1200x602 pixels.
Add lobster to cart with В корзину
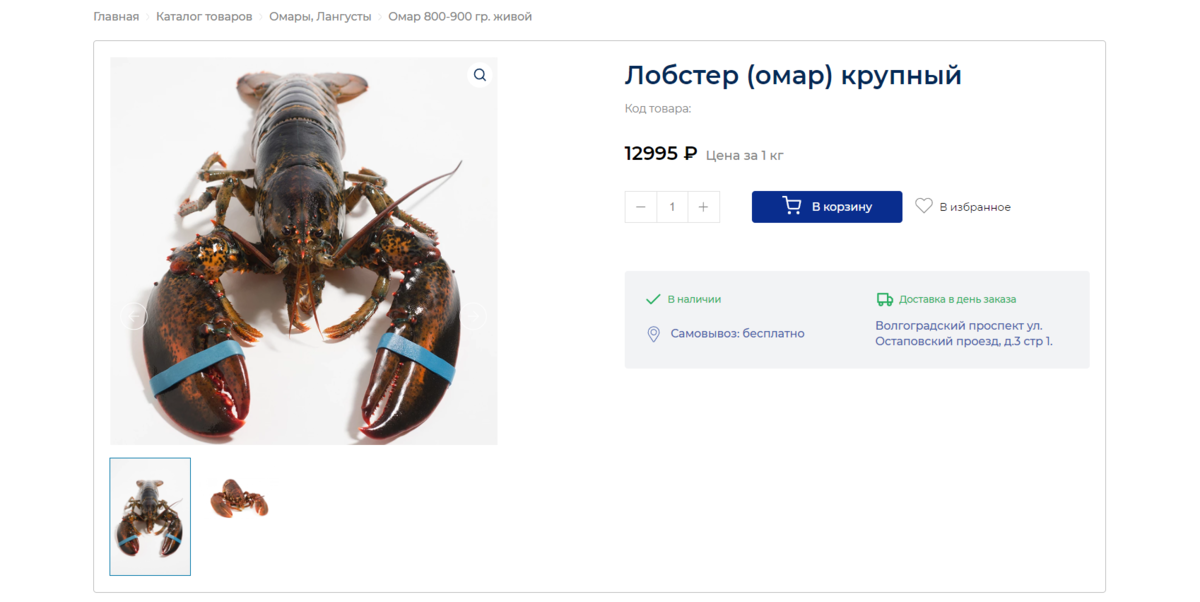827,207
